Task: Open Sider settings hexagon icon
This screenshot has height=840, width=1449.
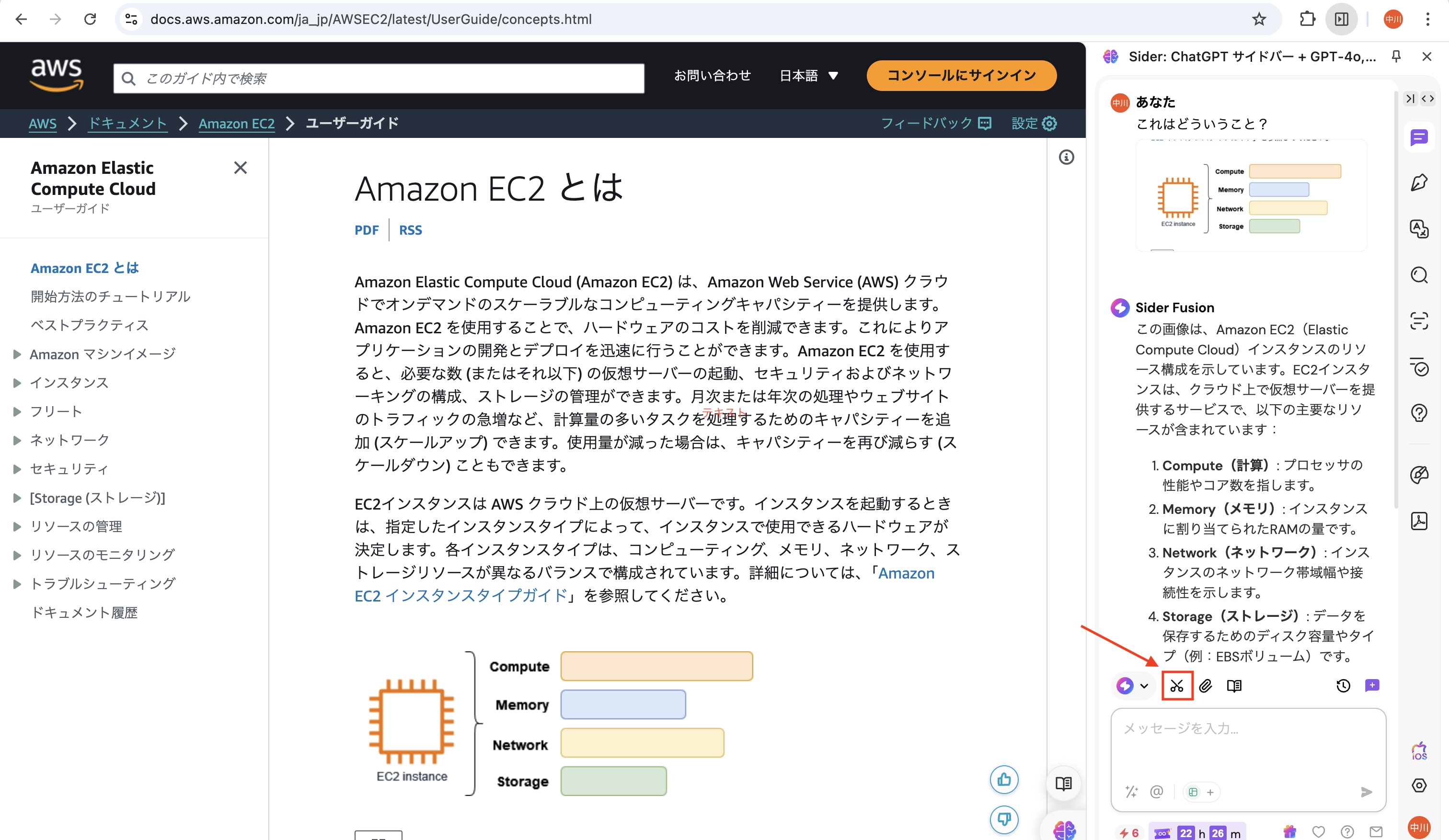Action: click(1419, 785)
